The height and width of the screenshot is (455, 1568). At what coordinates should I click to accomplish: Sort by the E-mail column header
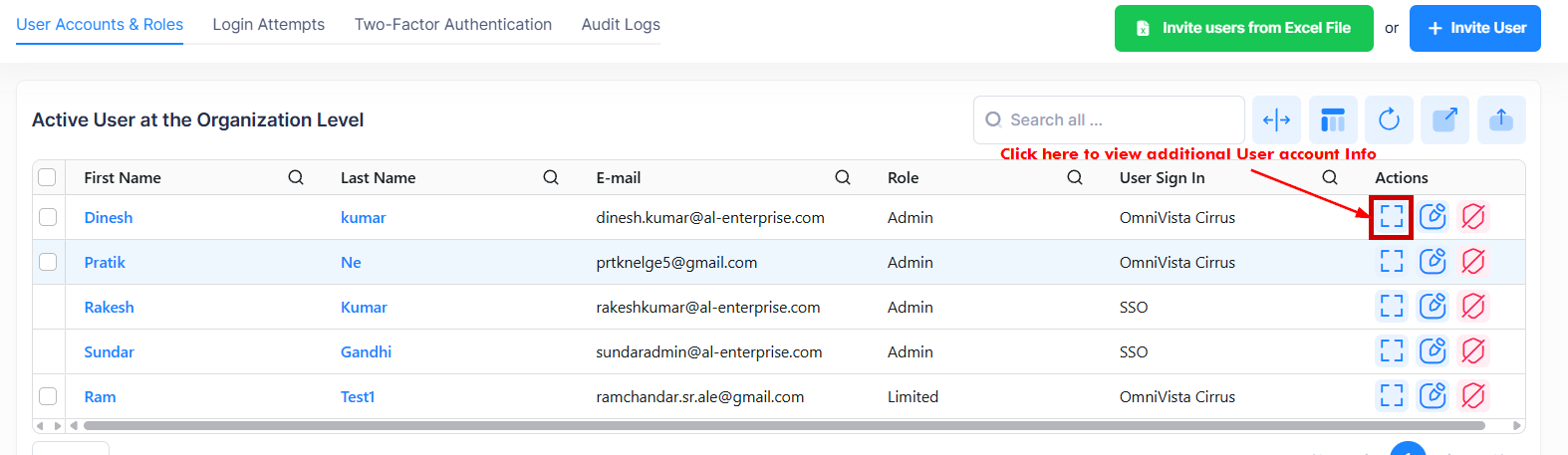(619, 177)
